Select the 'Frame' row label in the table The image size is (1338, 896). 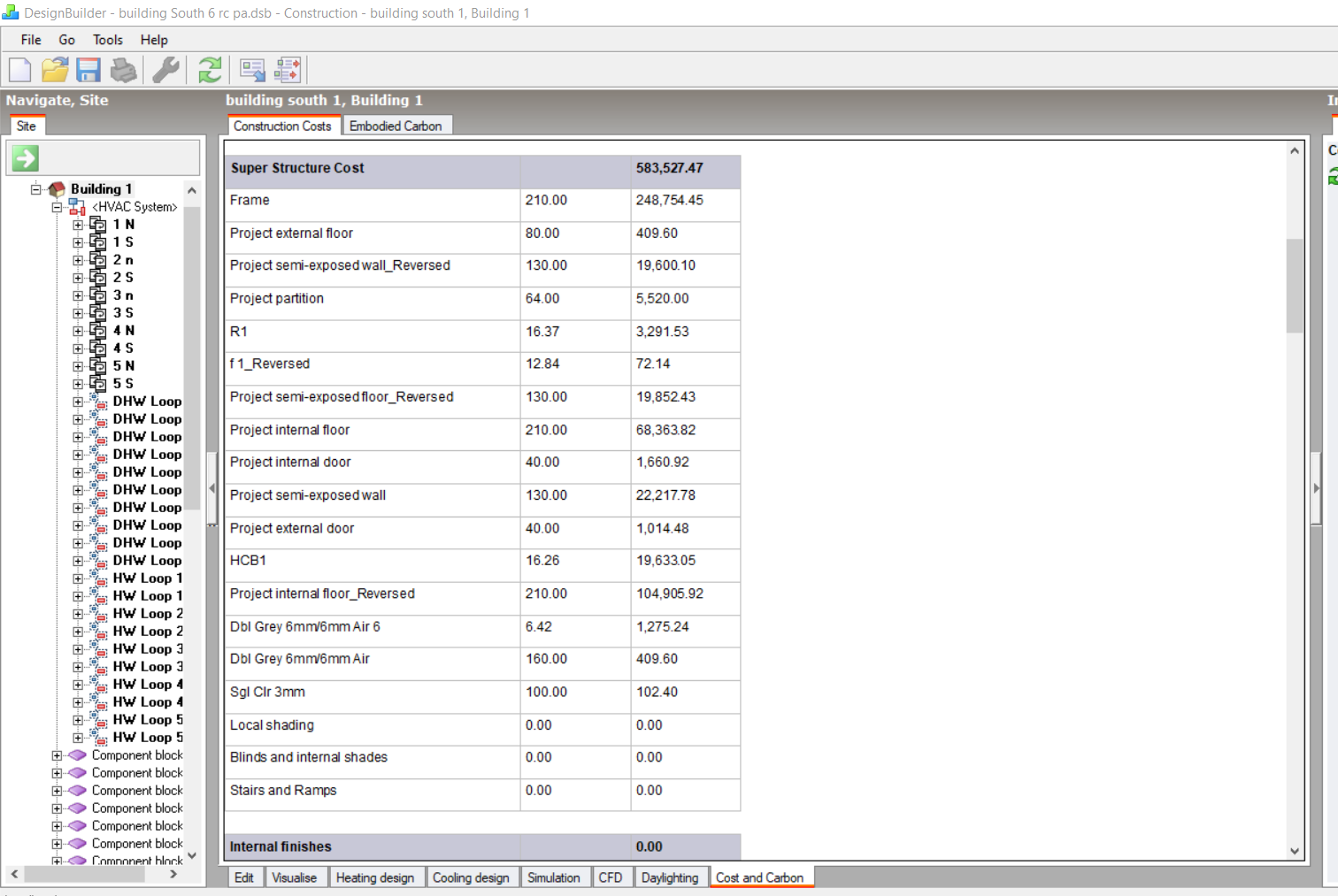pos(250,201)
